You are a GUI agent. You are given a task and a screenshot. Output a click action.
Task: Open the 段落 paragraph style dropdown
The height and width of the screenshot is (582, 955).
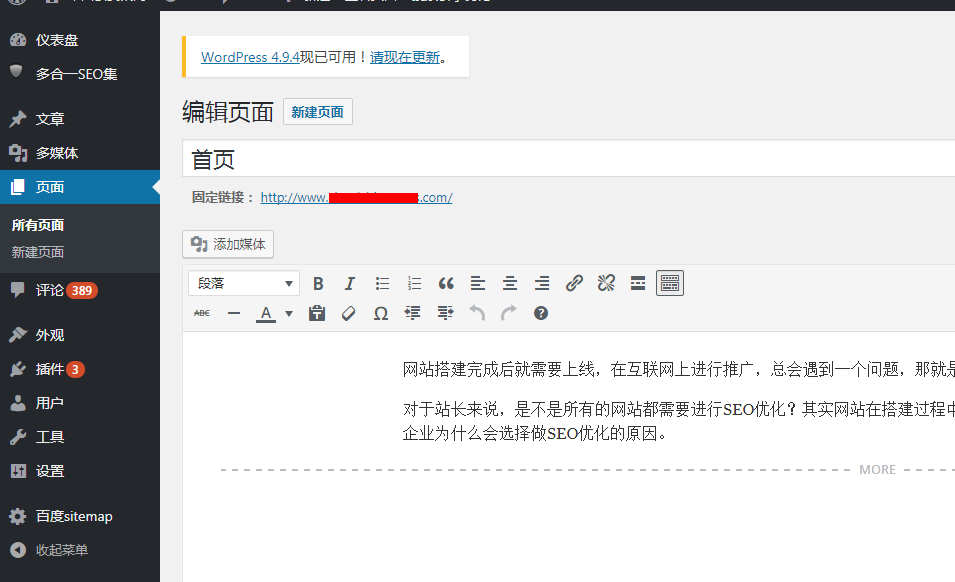tap(243, 283)
